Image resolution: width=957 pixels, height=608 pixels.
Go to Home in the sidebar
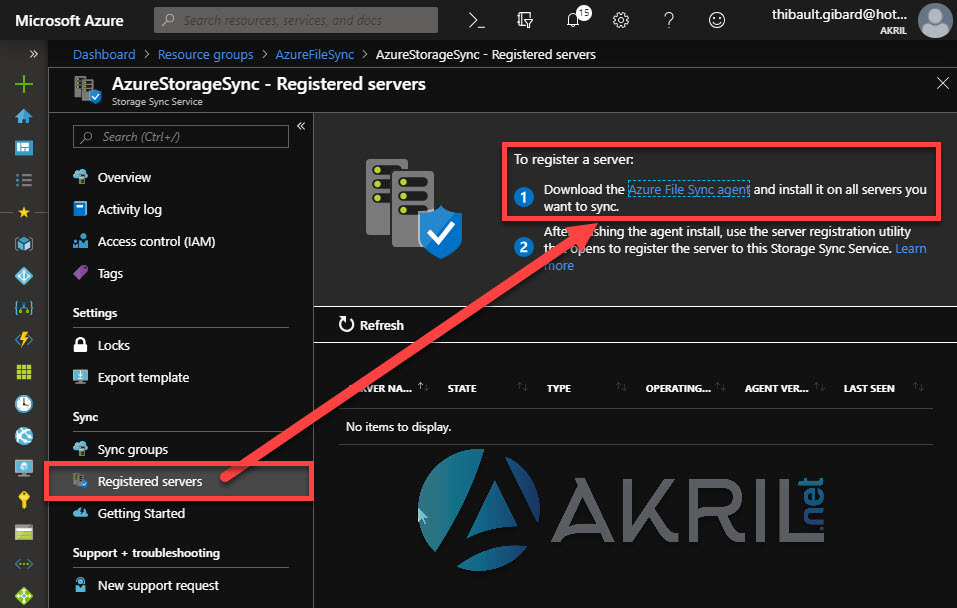[x=24, y=116]
